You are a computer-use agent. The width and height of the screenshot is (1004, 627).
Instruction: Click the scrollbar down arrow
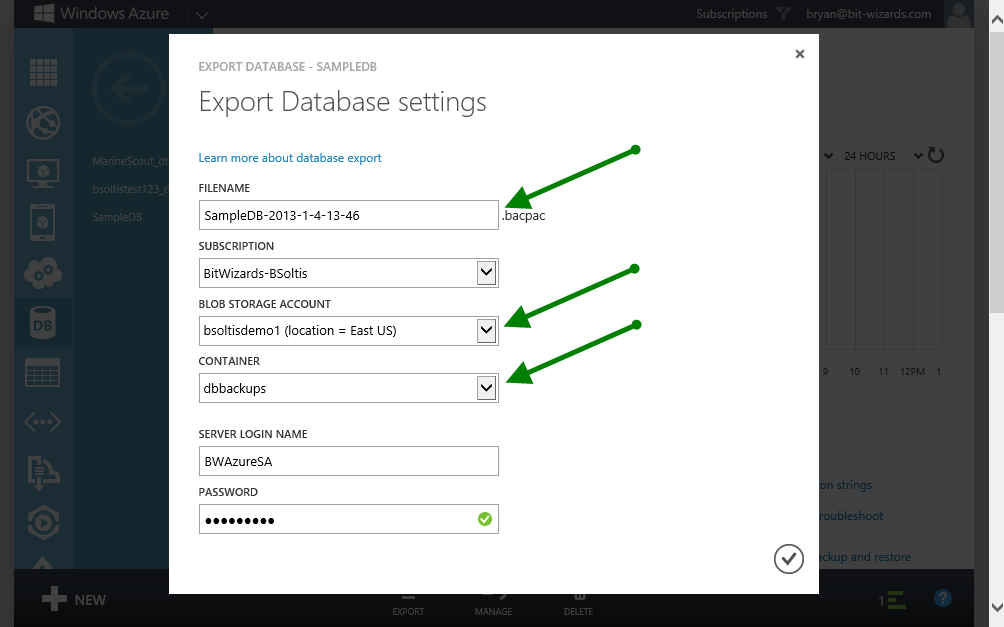[x=996, y=607]
